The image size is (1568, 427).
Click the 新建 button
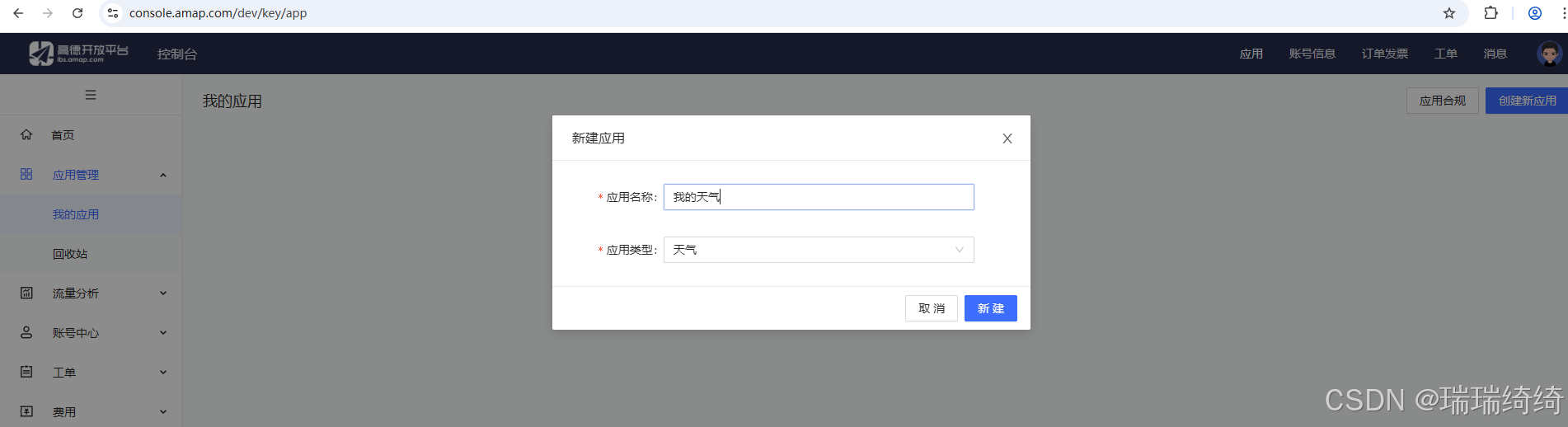tap(991, 308)
